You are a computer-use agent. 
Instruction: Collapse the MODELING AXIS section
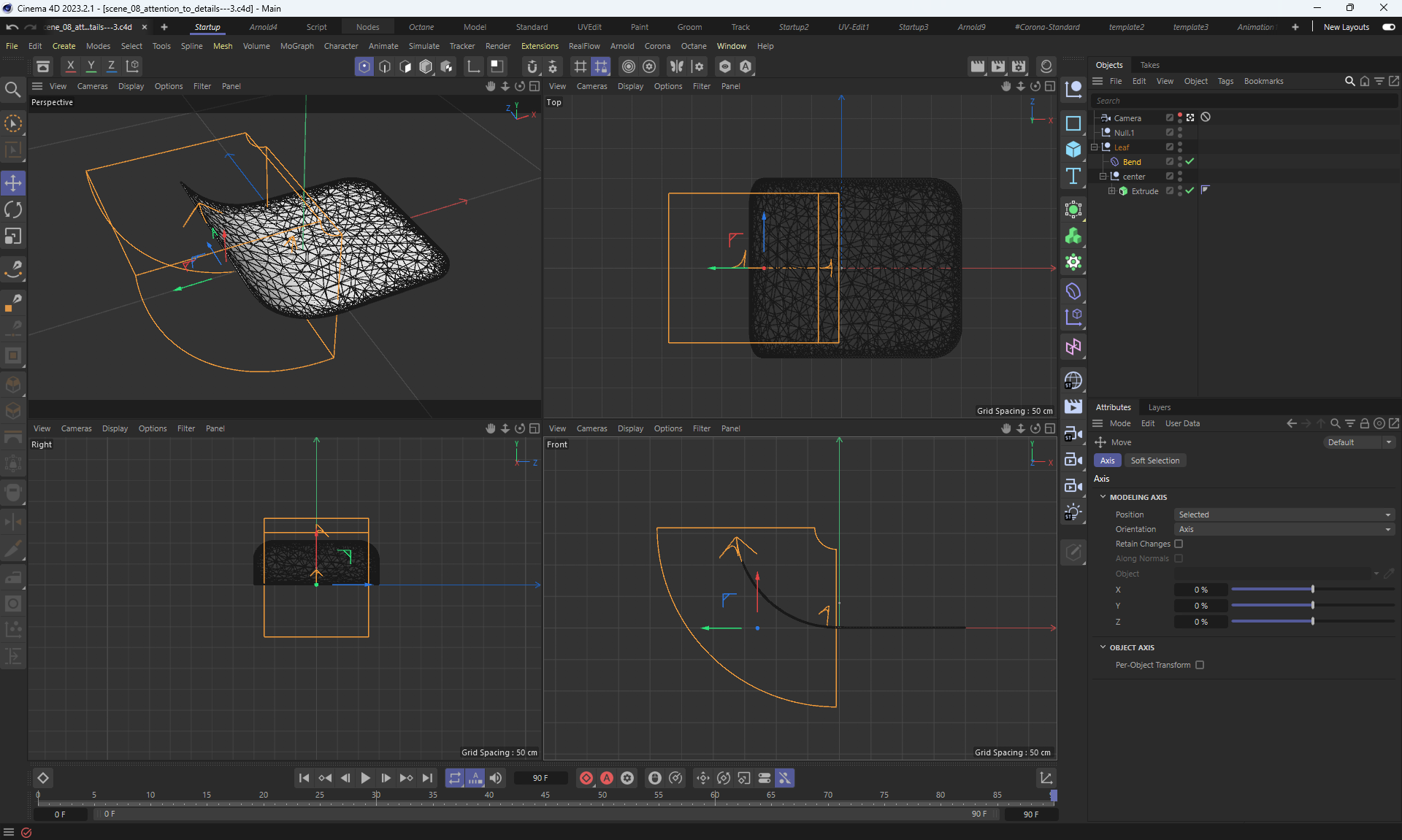pyautogui.click(x=1103, y=497)
